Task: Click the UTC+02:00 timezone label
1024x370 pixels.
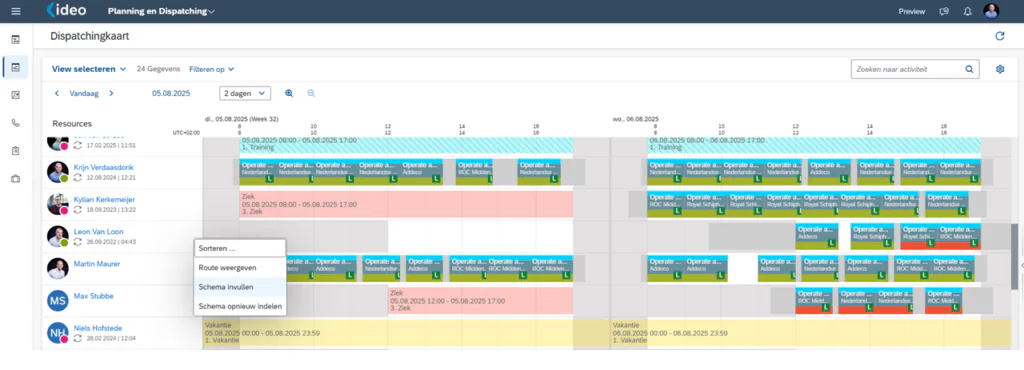Action: 186,132
